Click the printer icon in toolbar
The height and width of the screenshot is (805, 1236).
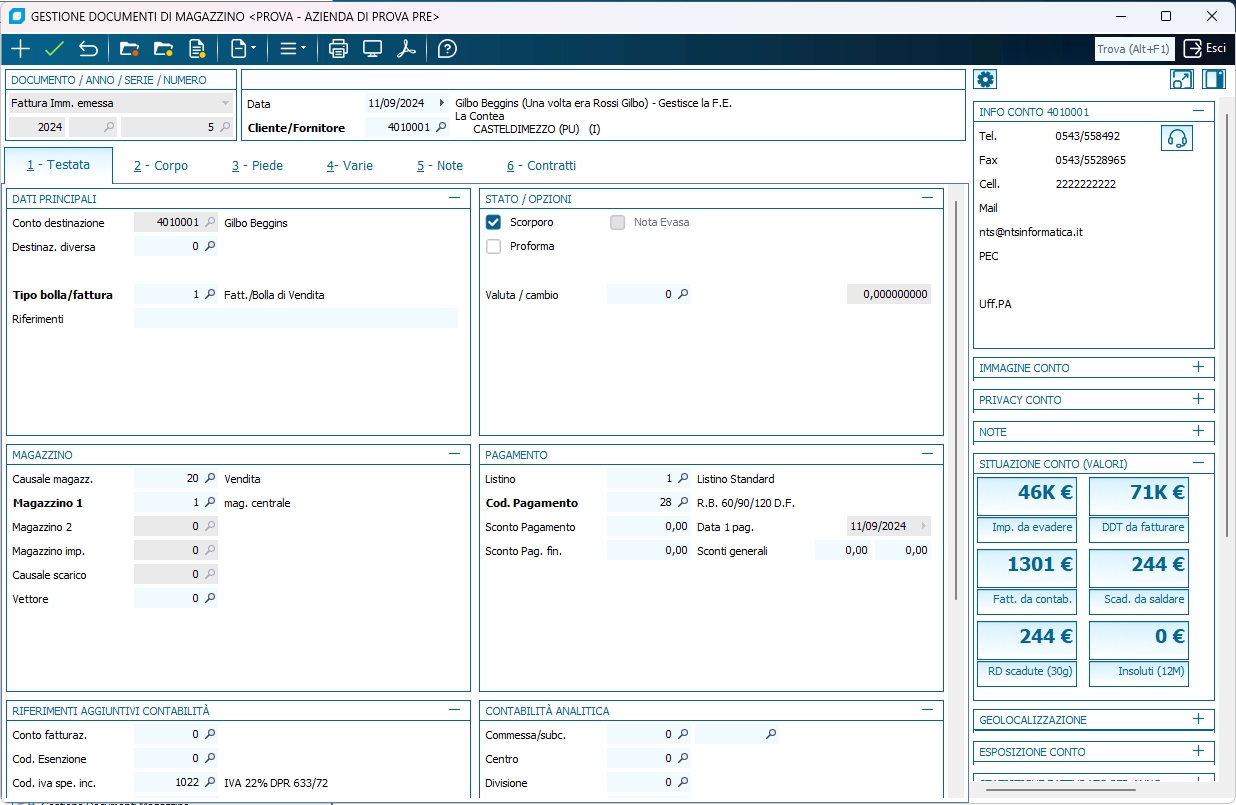[338, 49]
